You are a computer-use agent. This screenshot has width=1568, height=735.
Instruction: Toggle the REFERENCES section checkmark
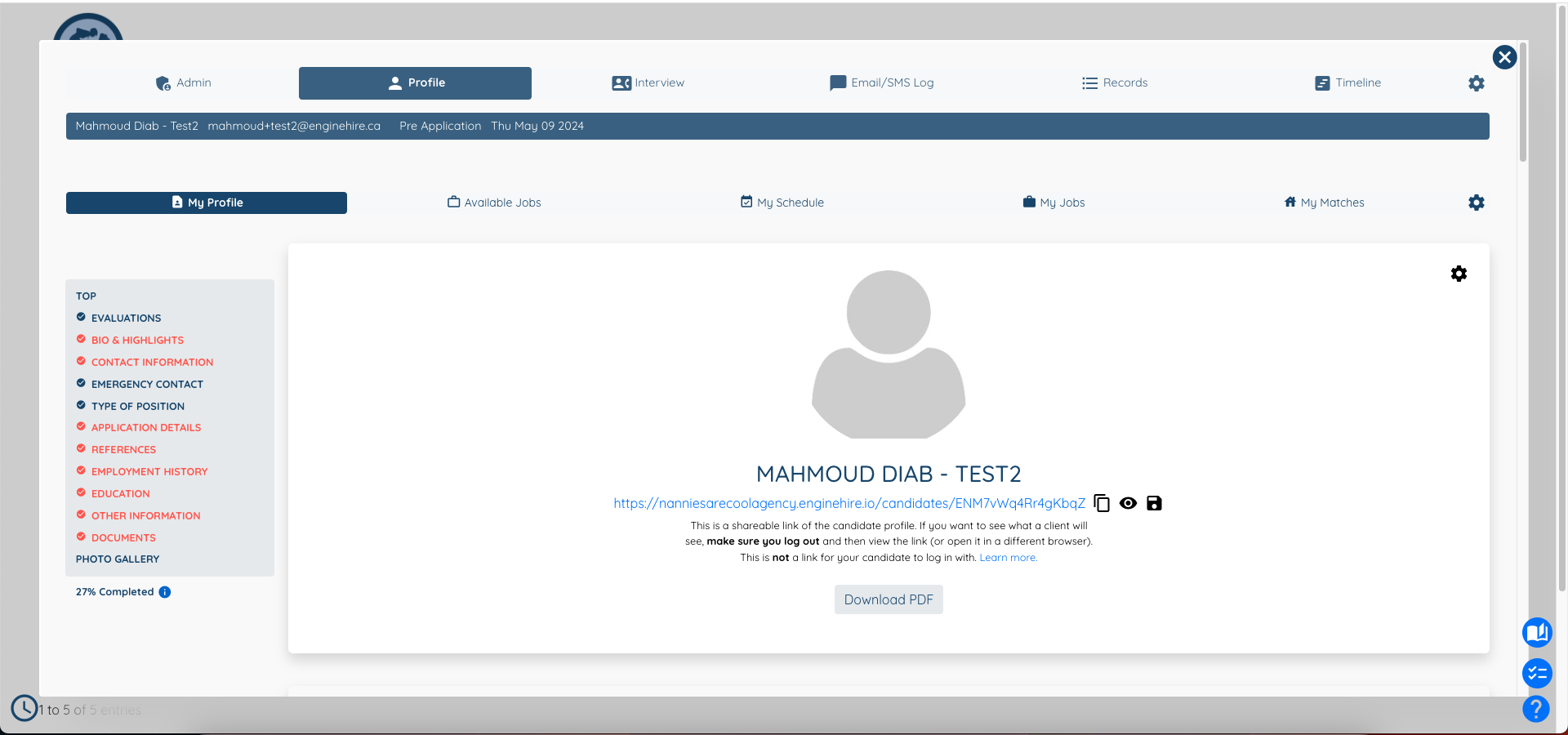click(x=81, y=448)
